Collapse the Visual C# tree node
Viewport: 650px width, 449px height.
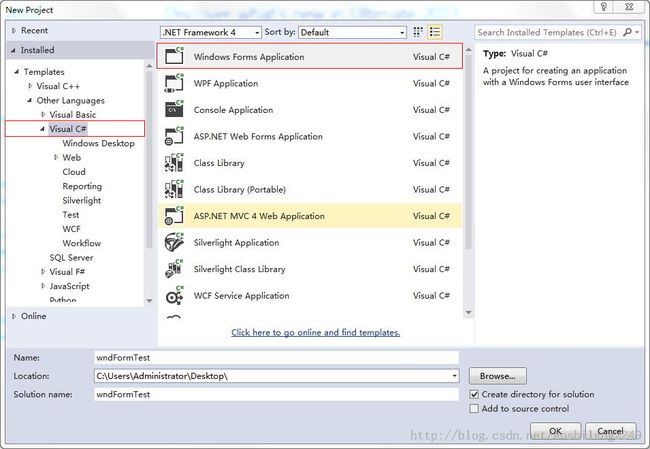coord(43,129)
